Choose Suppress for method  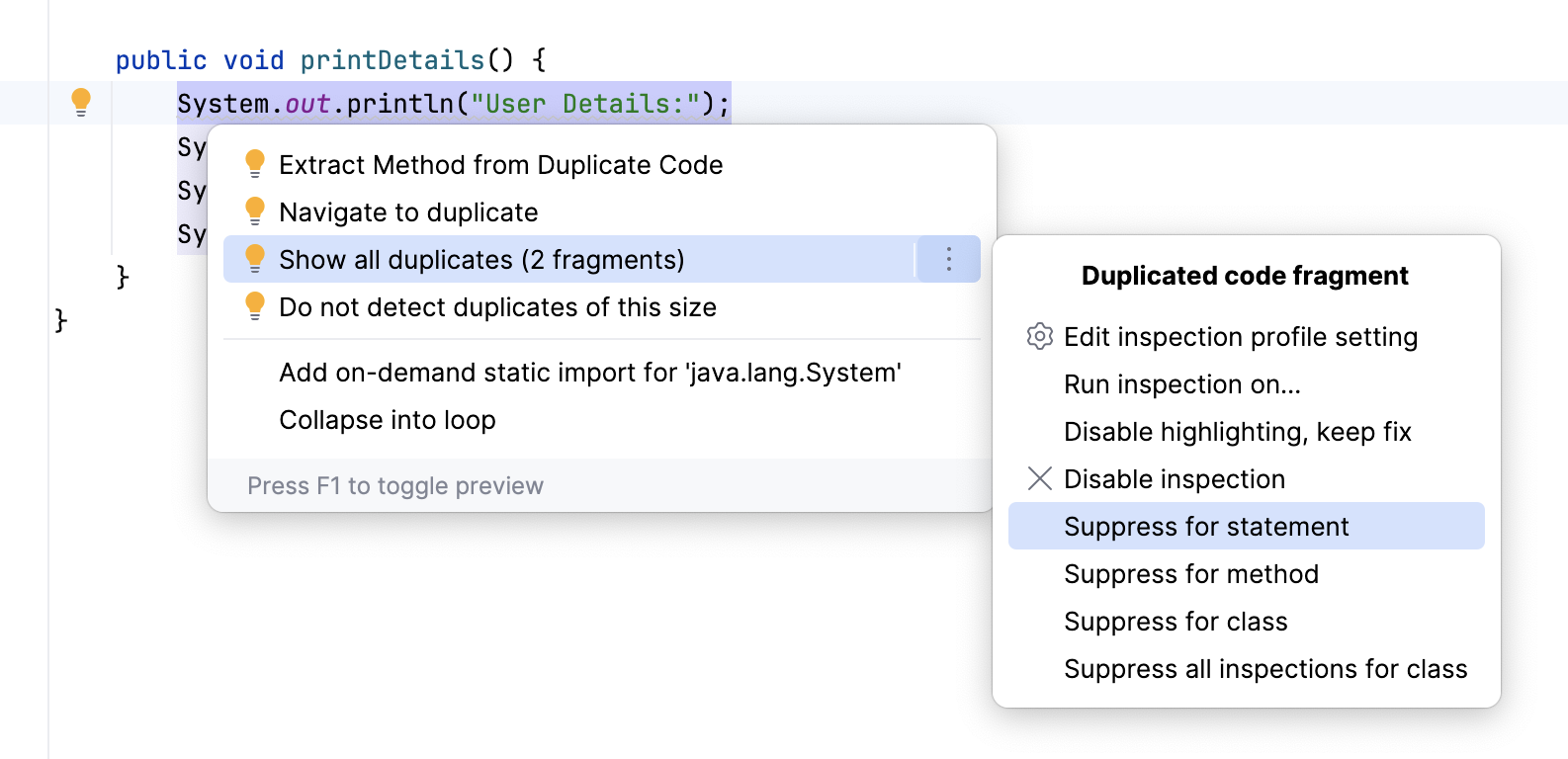(1190, 574)
